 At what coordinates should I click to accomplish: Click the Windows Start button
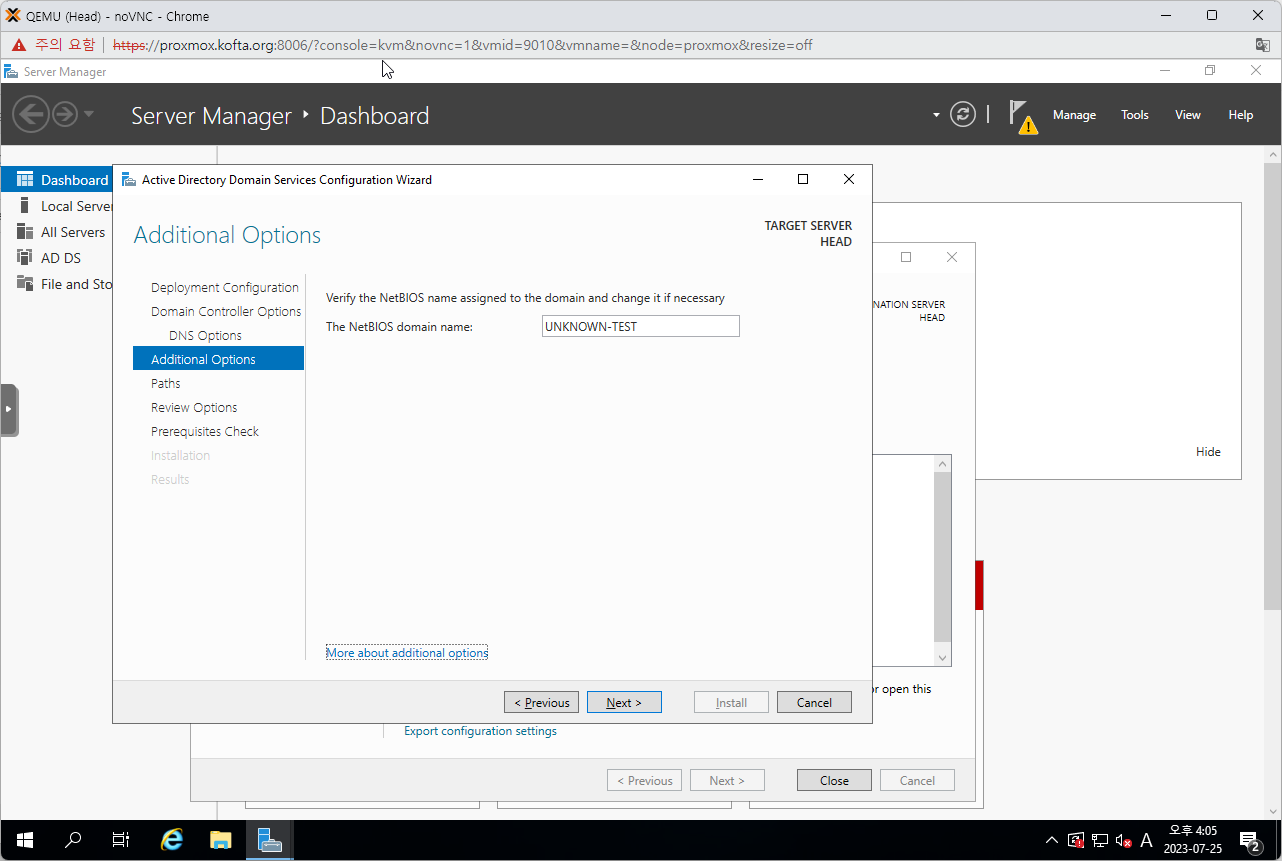24,840
